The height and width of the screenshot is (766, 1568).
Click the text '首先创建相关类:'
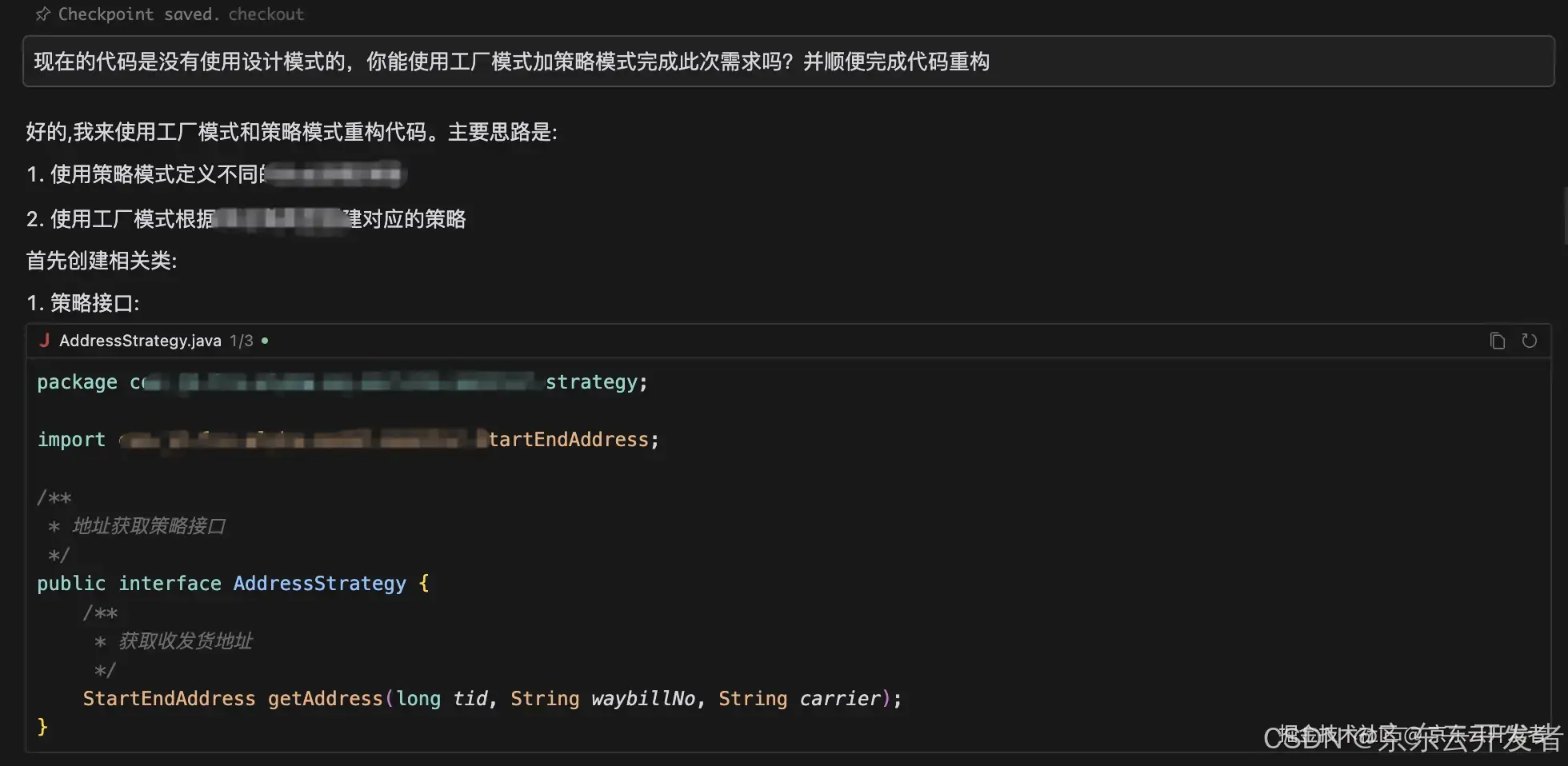tap(102, 261)
